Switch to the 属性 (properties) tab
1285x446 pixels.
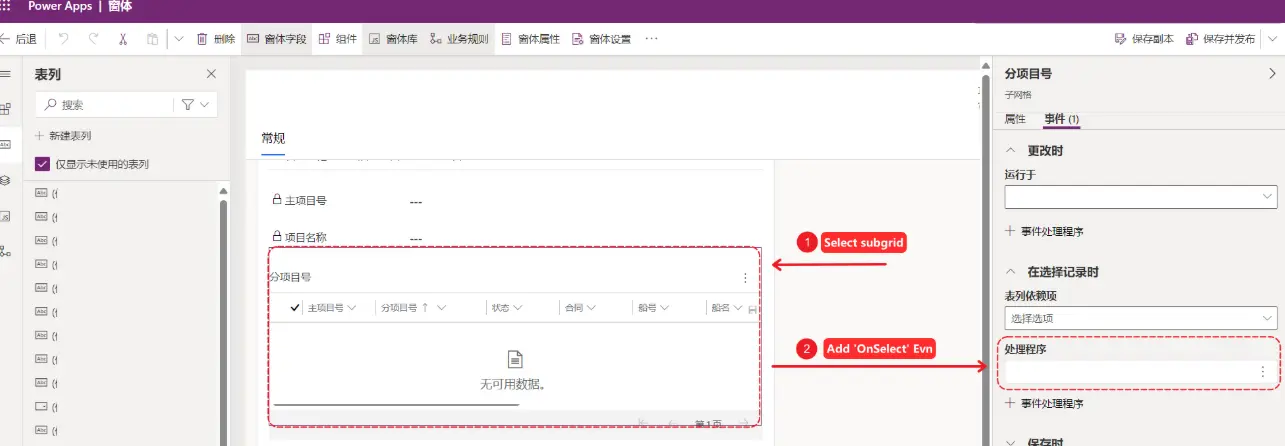[x=1015, y=119]
